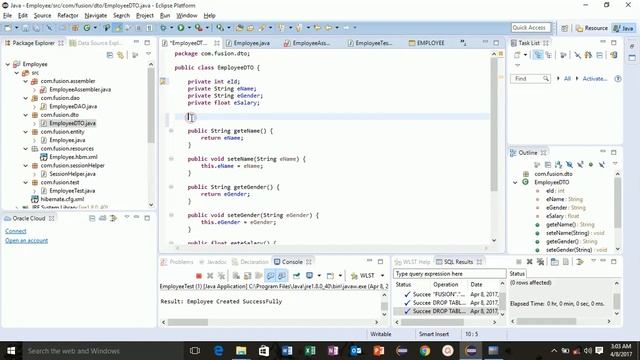Viewport: 640px width, 360px height.
Task: Click the New Java Class green C icon
Action: (87, 28)
